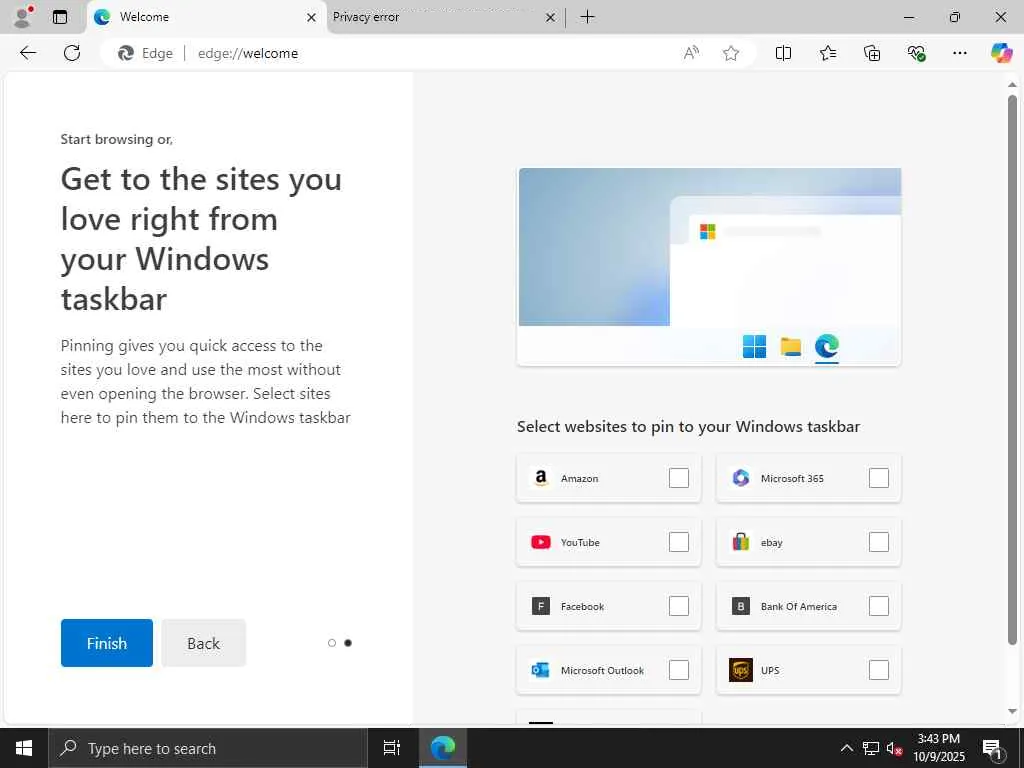Click the Finish button
The width and height of the screenshot is (1024, 768).
pyautogui.click(x=106, y=643)
